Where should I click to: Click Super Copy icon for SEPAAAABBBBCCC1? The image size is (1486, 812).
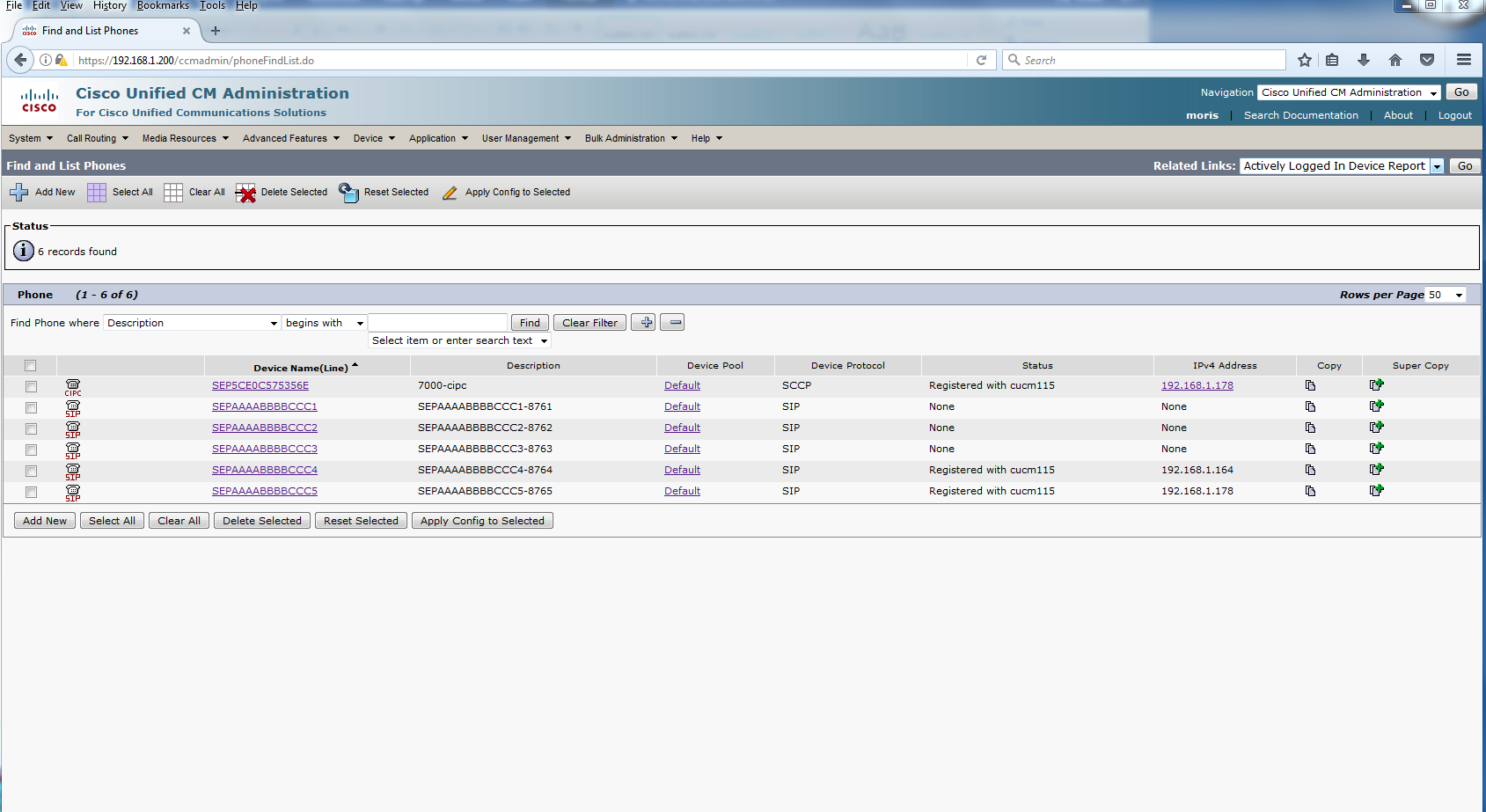point(1377,406)
